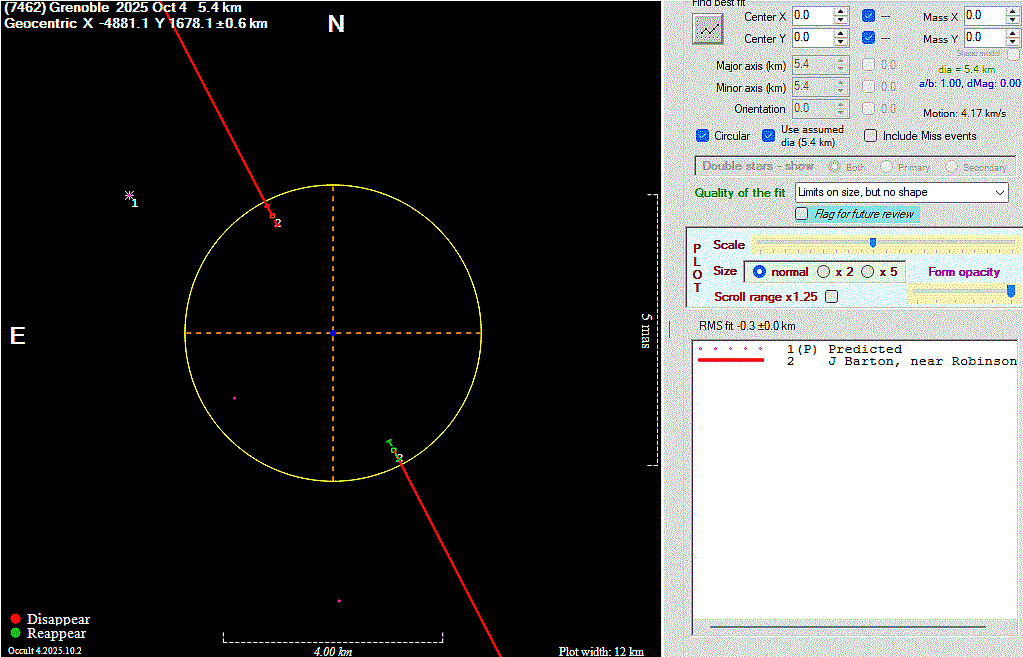This screenshot has width=1023, height=657.
Task: Click the Find best fit graph icon button
Action: (708, 30)
